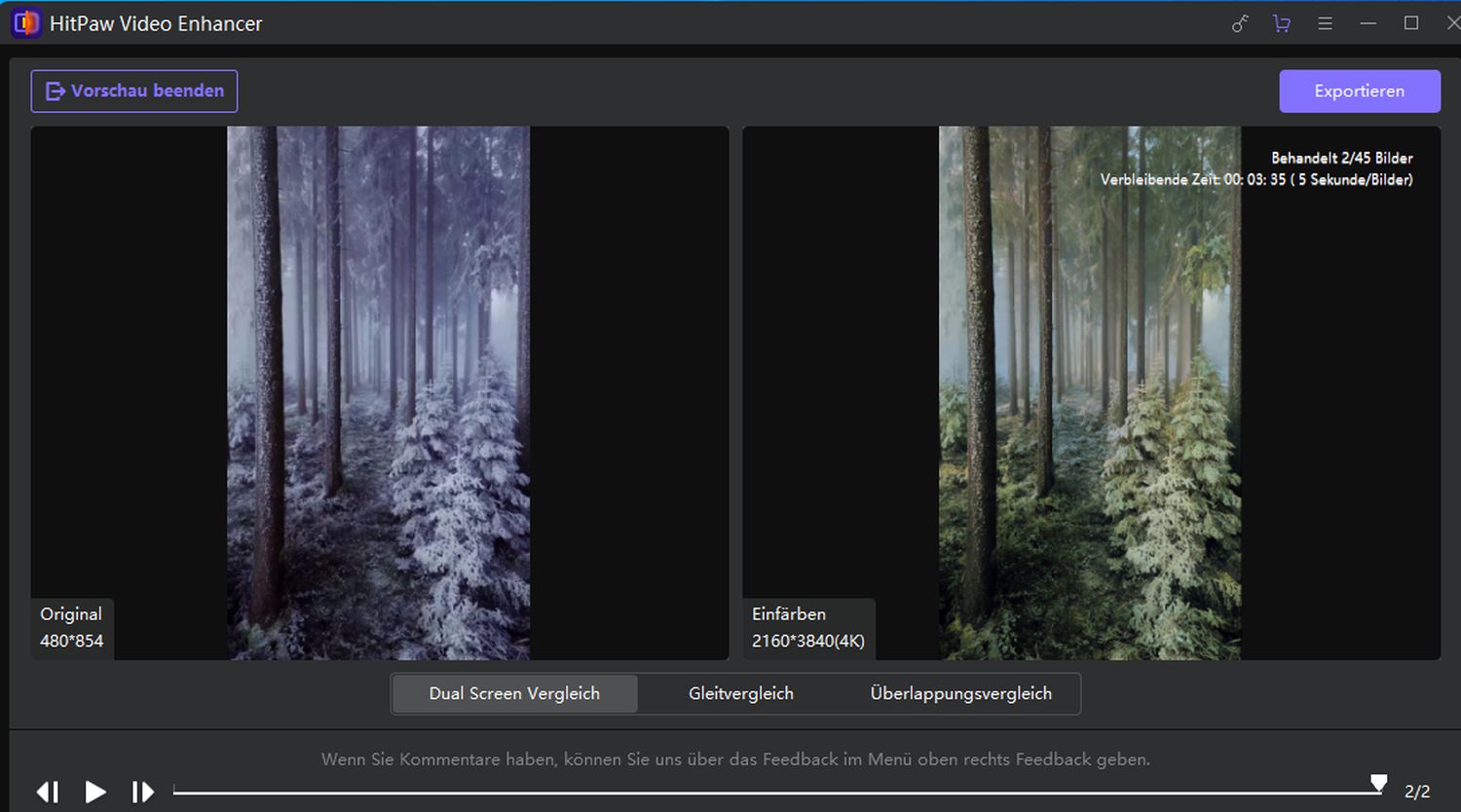Click the colorized forest preview image
The height and width of the screenshot is (812, 1461).
coord(1089,389)
